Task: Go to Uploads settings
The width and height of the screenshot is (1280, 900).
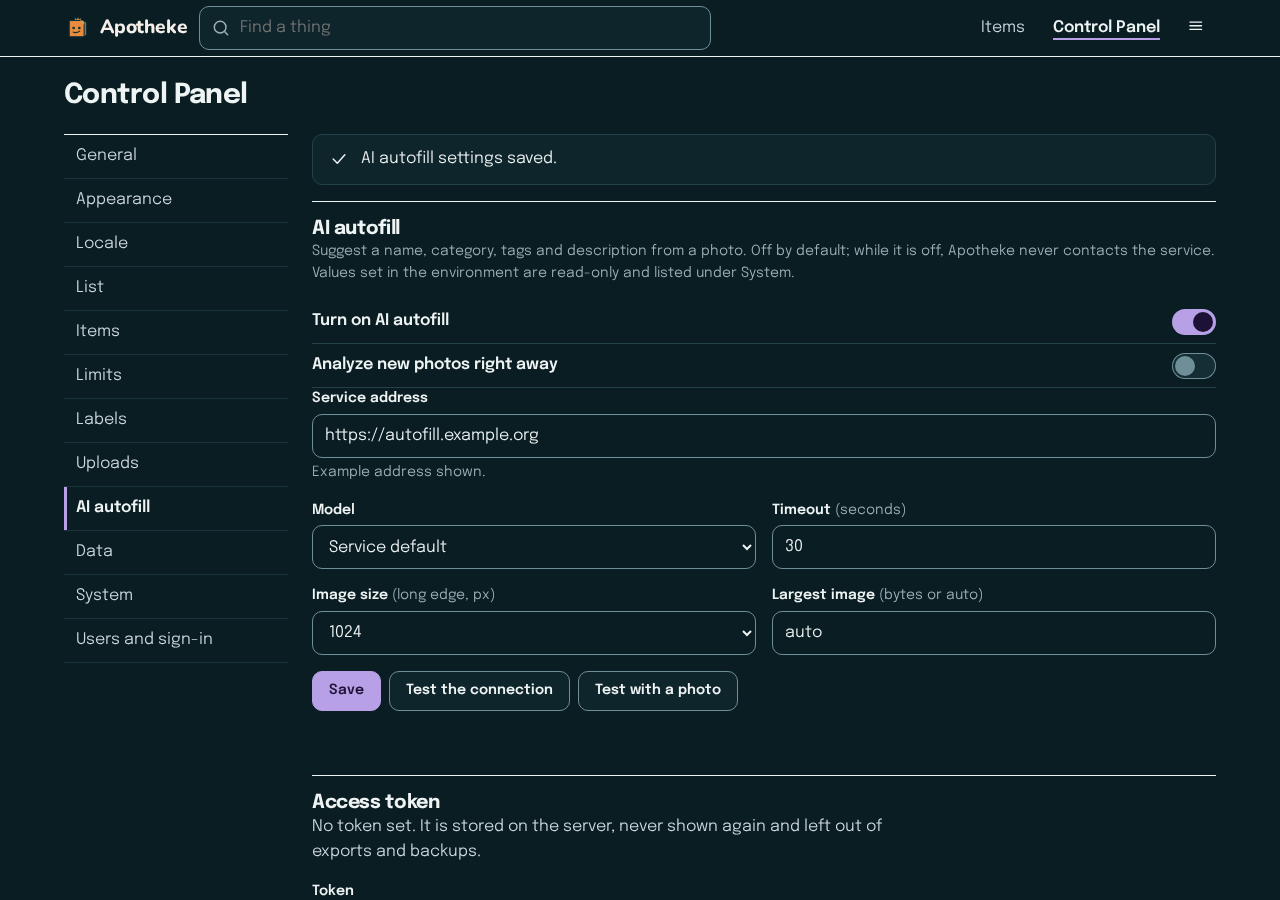Action: pyautogui.click(x=176, y=464)
